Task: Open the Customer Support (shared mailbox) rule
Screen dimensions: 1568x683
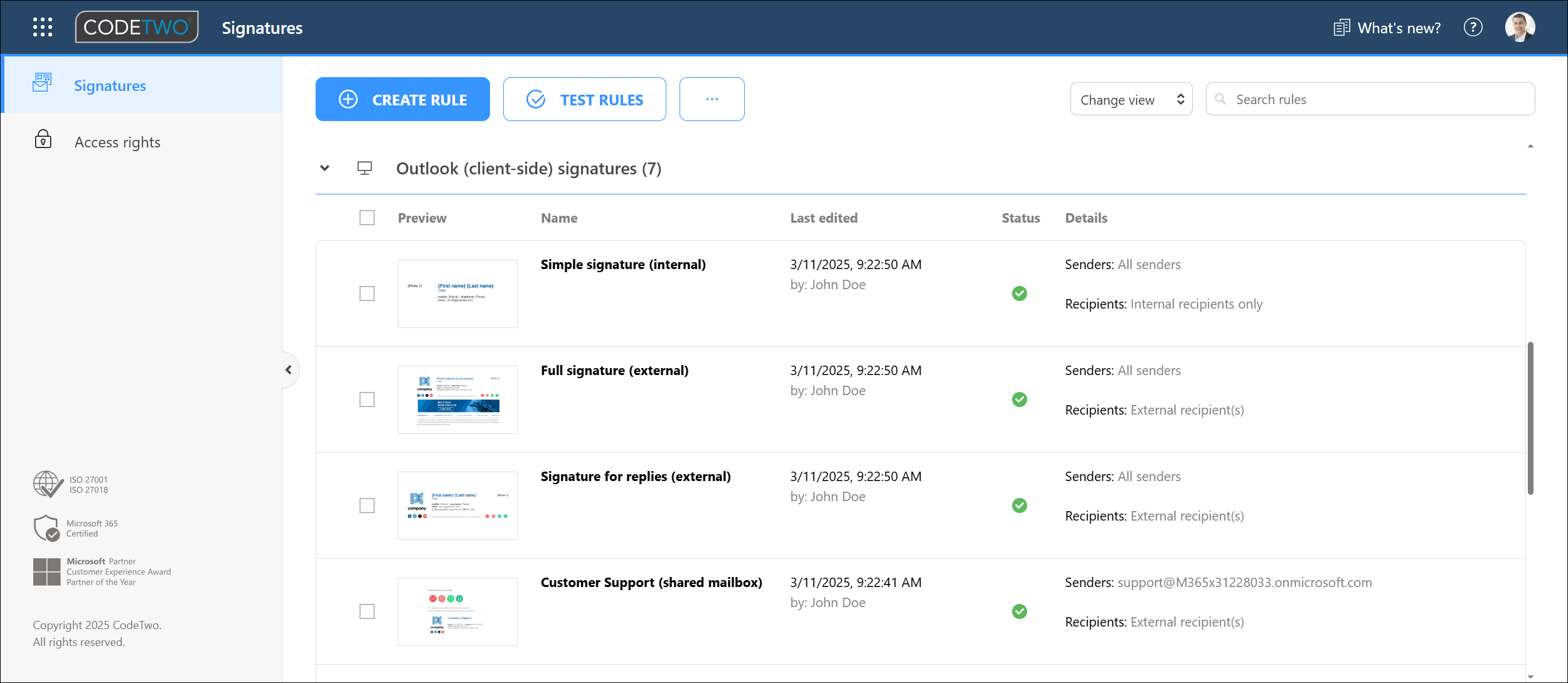Action: coord(651,583)
